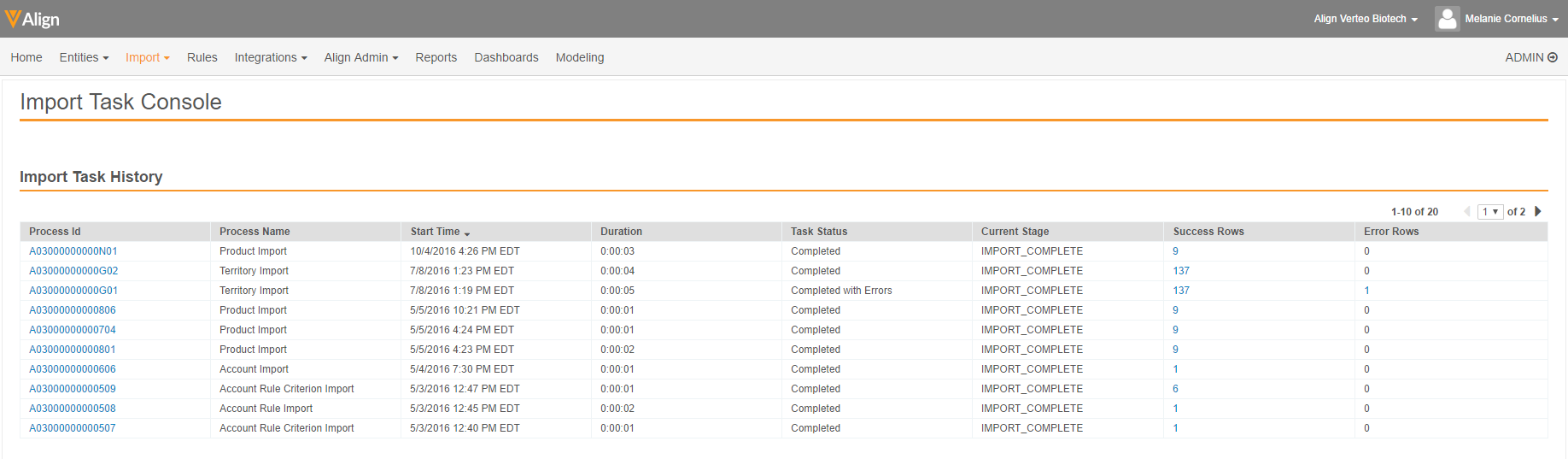Open the Align Verteo Biotech dropdown

pos(1365,19)
